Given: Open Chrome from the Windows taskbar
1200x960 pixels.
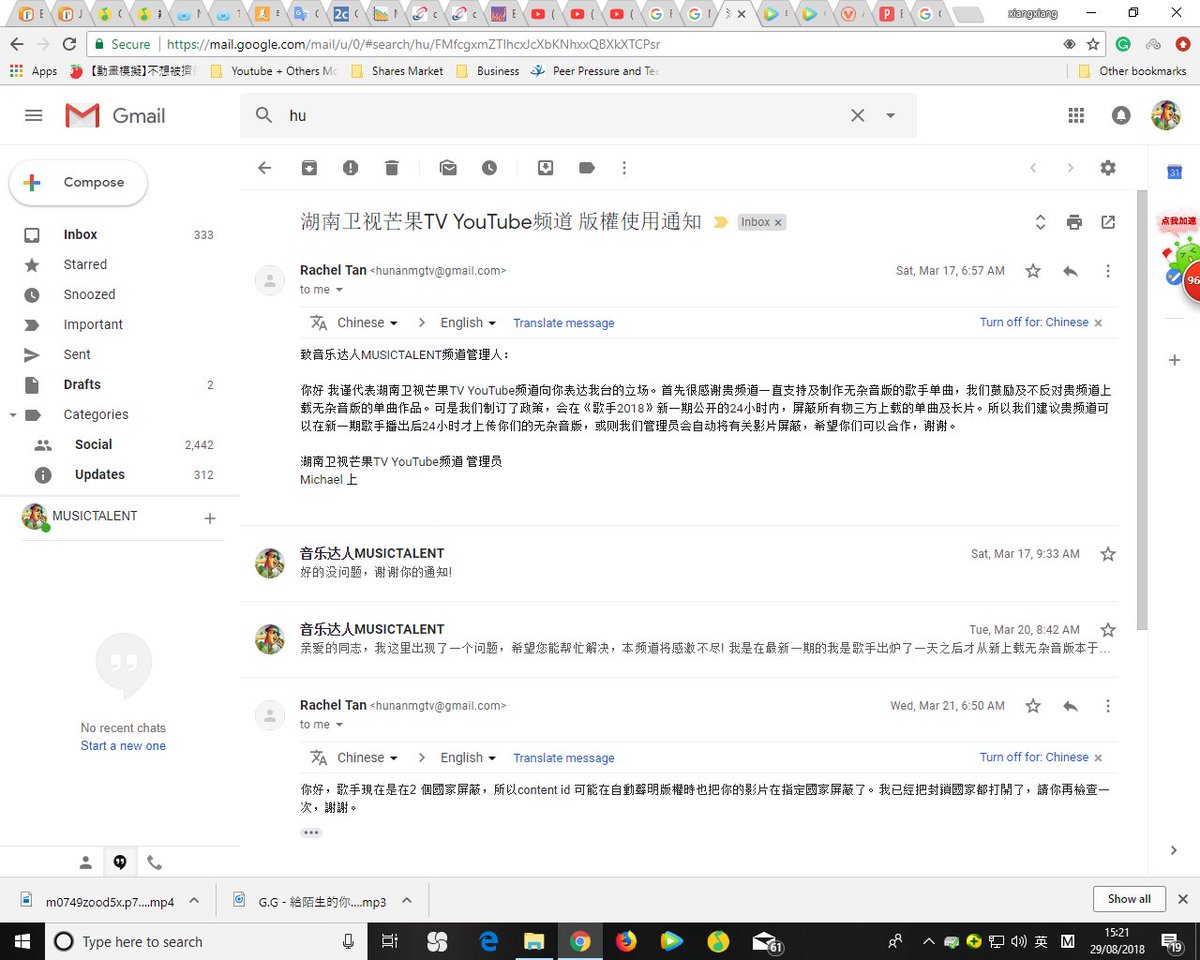Looking at the screenshot, I should [579, 941].
